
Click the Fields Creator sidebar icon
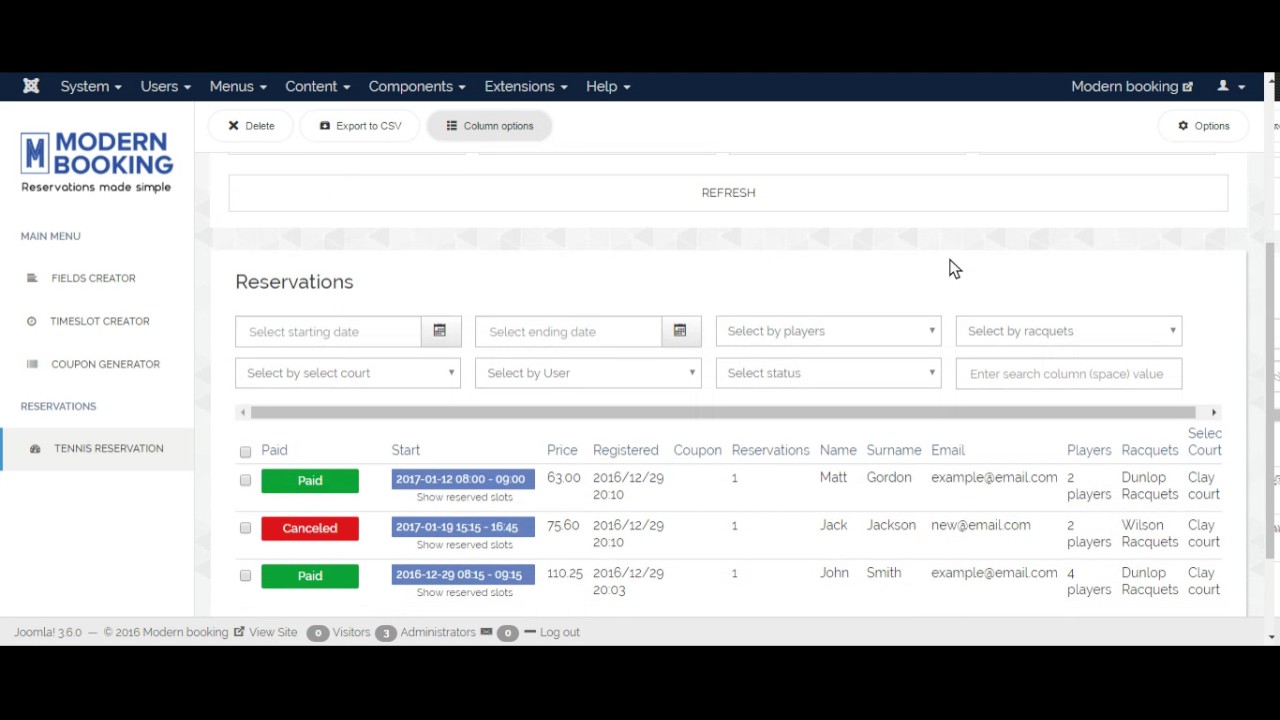32,278
